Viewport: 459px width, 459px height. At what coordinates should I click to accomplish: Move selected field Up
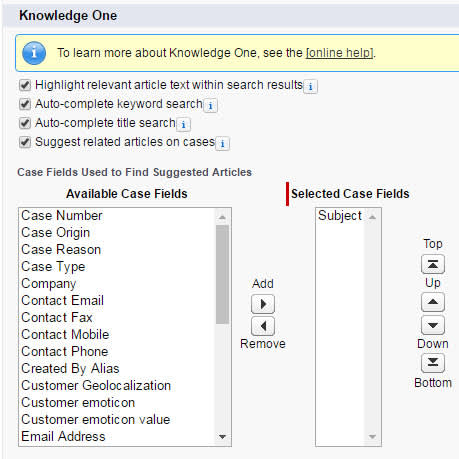click(x=433, y=303)
